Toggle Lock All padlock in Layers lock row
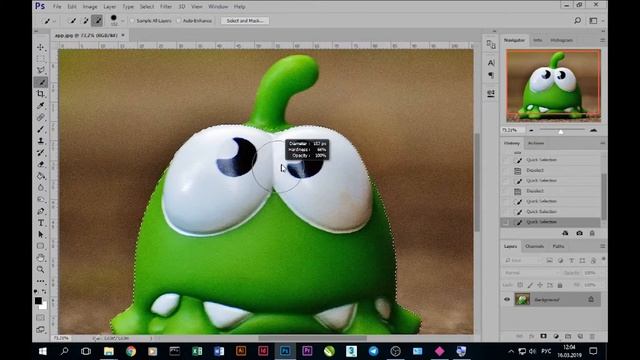The width and height of the screenshot is (640, 360). 560,285
